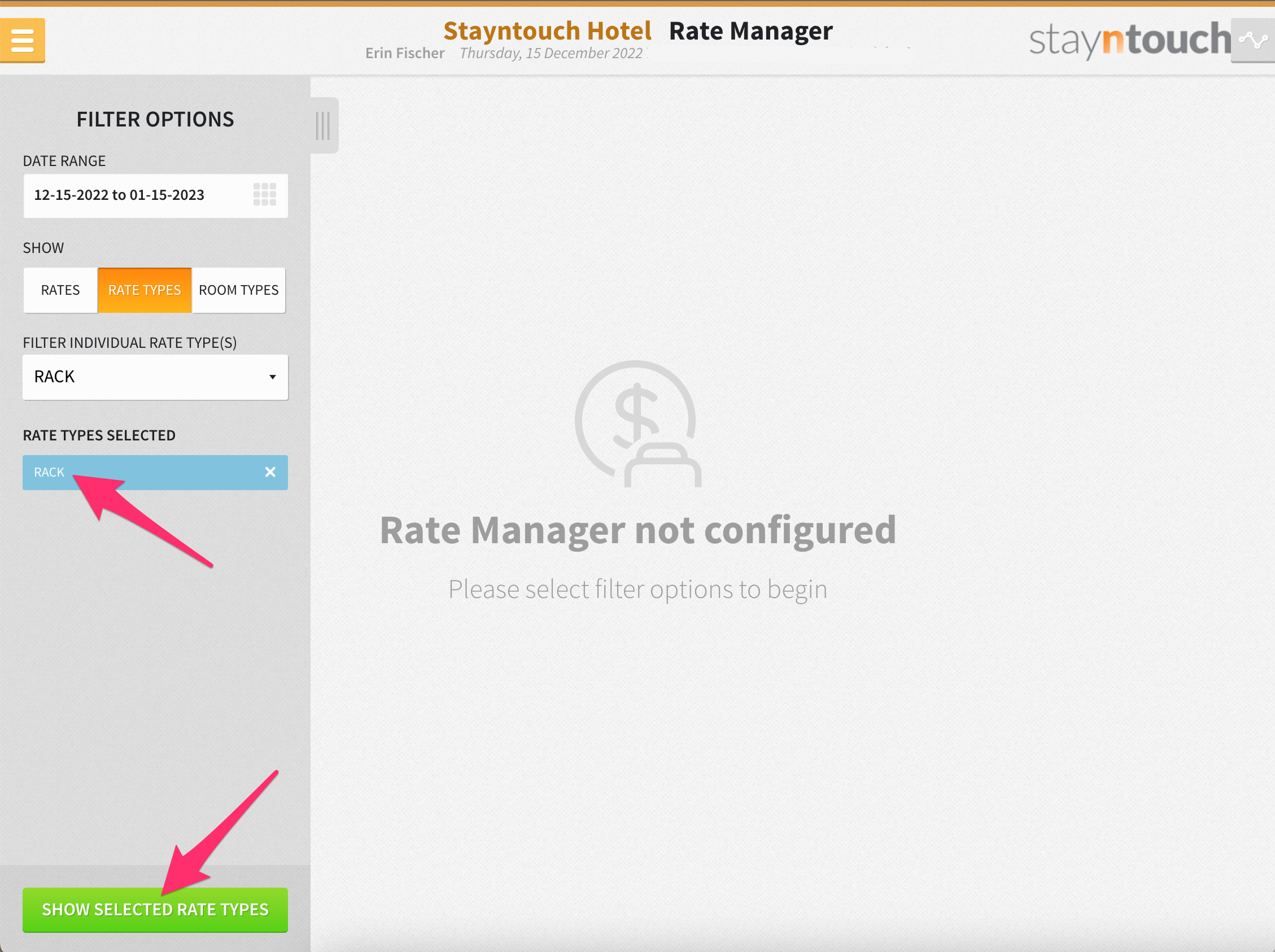Click the Filter Options panel header
This screenshot has width=1275, height=952.
(155, 119)
